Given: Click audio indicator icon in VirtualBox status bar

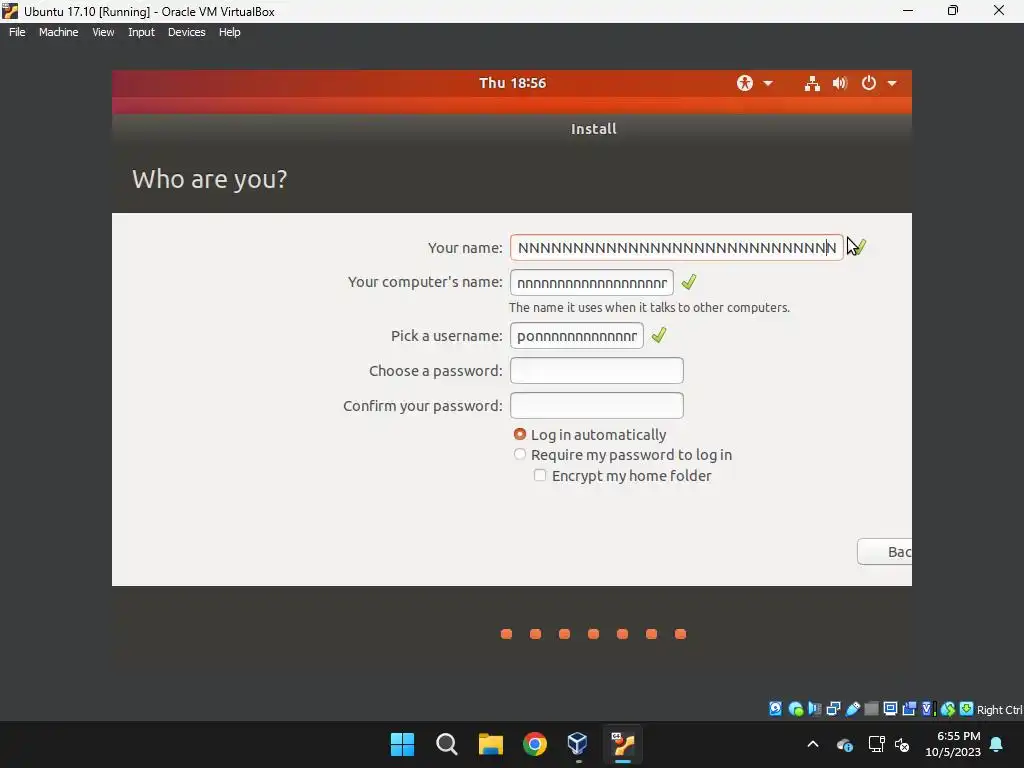Looking at the screenshot, I should coord(814,709).
